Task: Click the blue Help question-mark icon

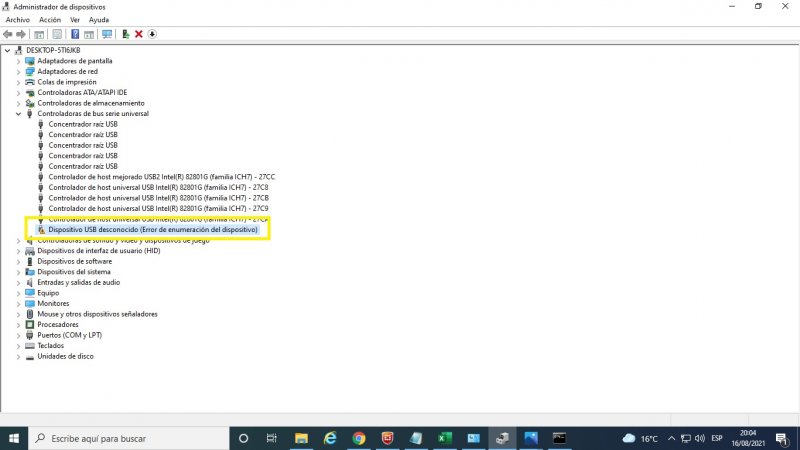Action: click(x=75, y=34)
